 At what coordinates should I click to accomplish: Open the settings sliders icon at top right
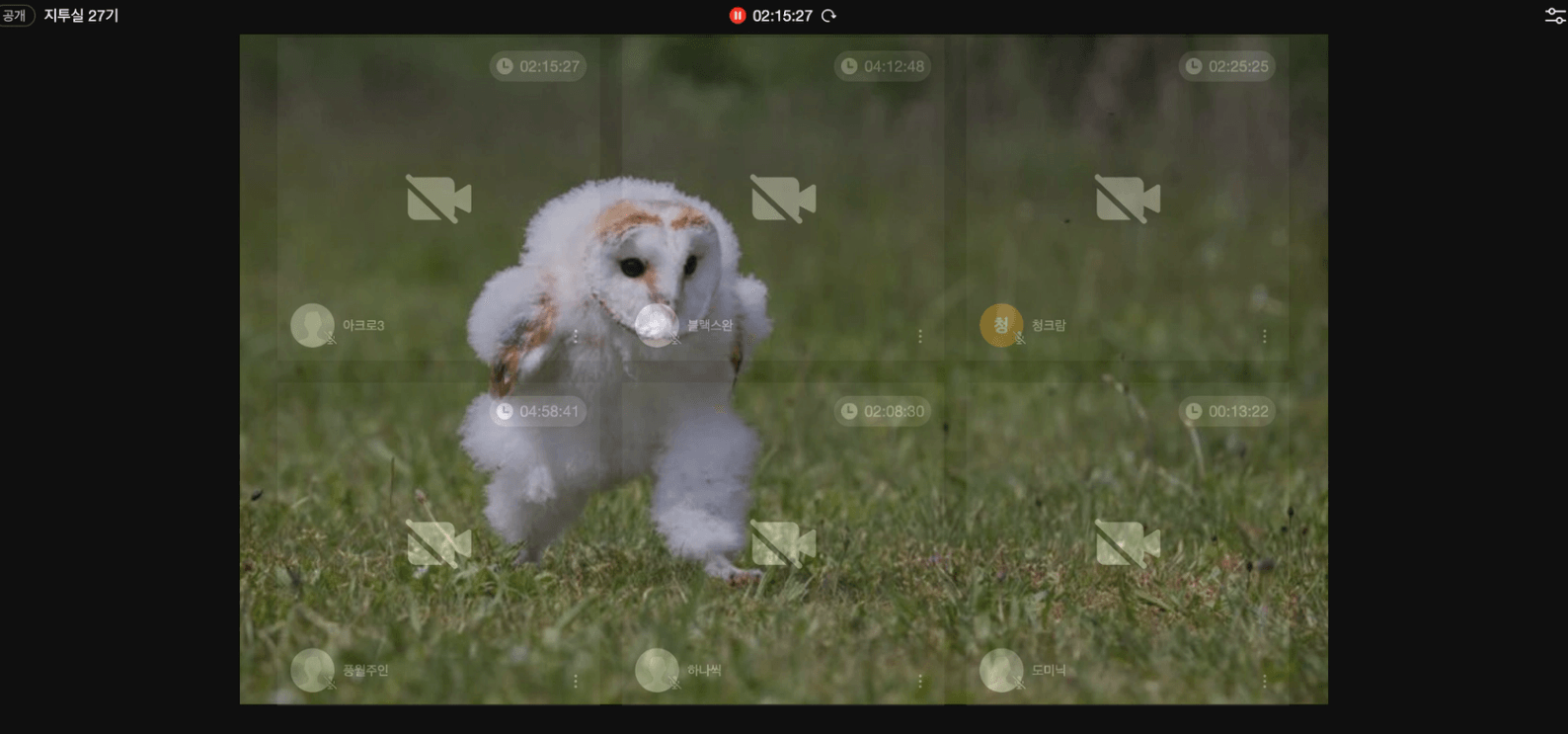point(1554,16)
